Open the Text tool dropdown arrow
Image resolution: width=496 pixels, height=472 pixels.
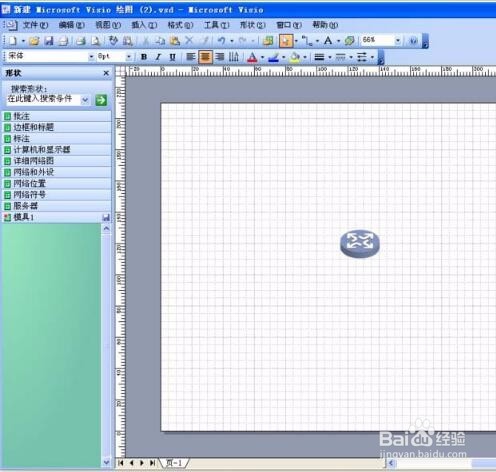point(338,41)
